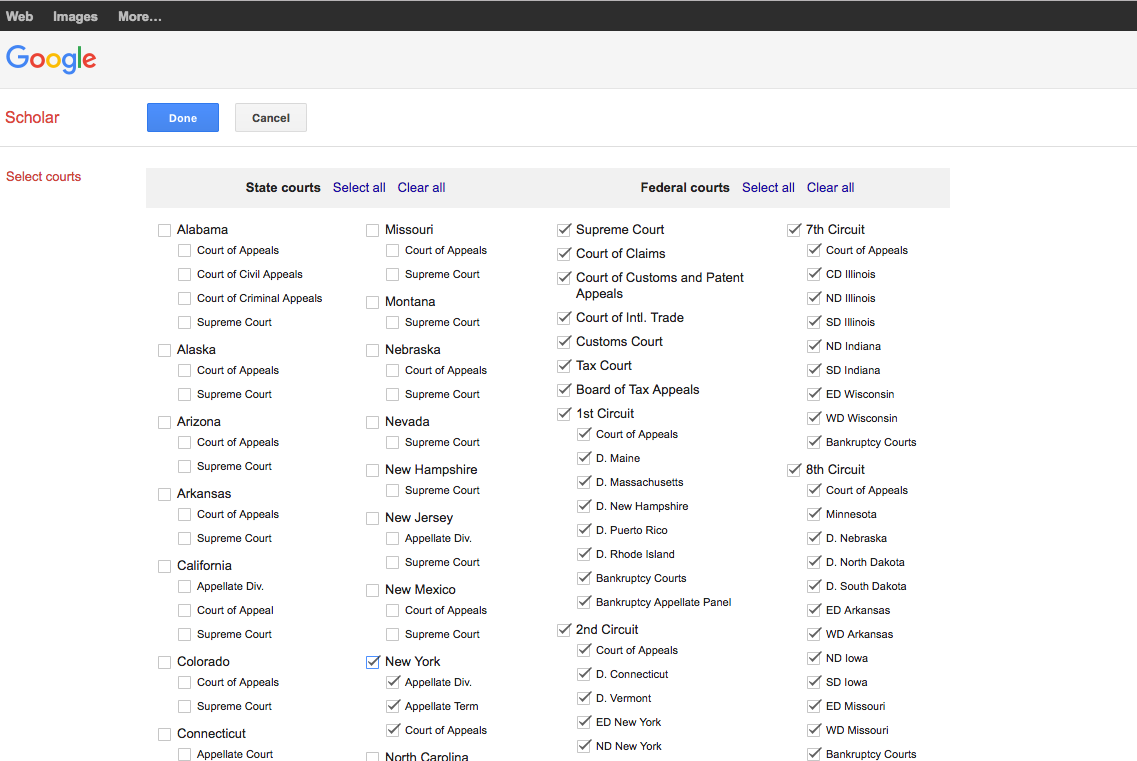Enable the Alabama checkbox
Image resolution: width=1137 pixels, height=761 pixels.
(164, 230)
